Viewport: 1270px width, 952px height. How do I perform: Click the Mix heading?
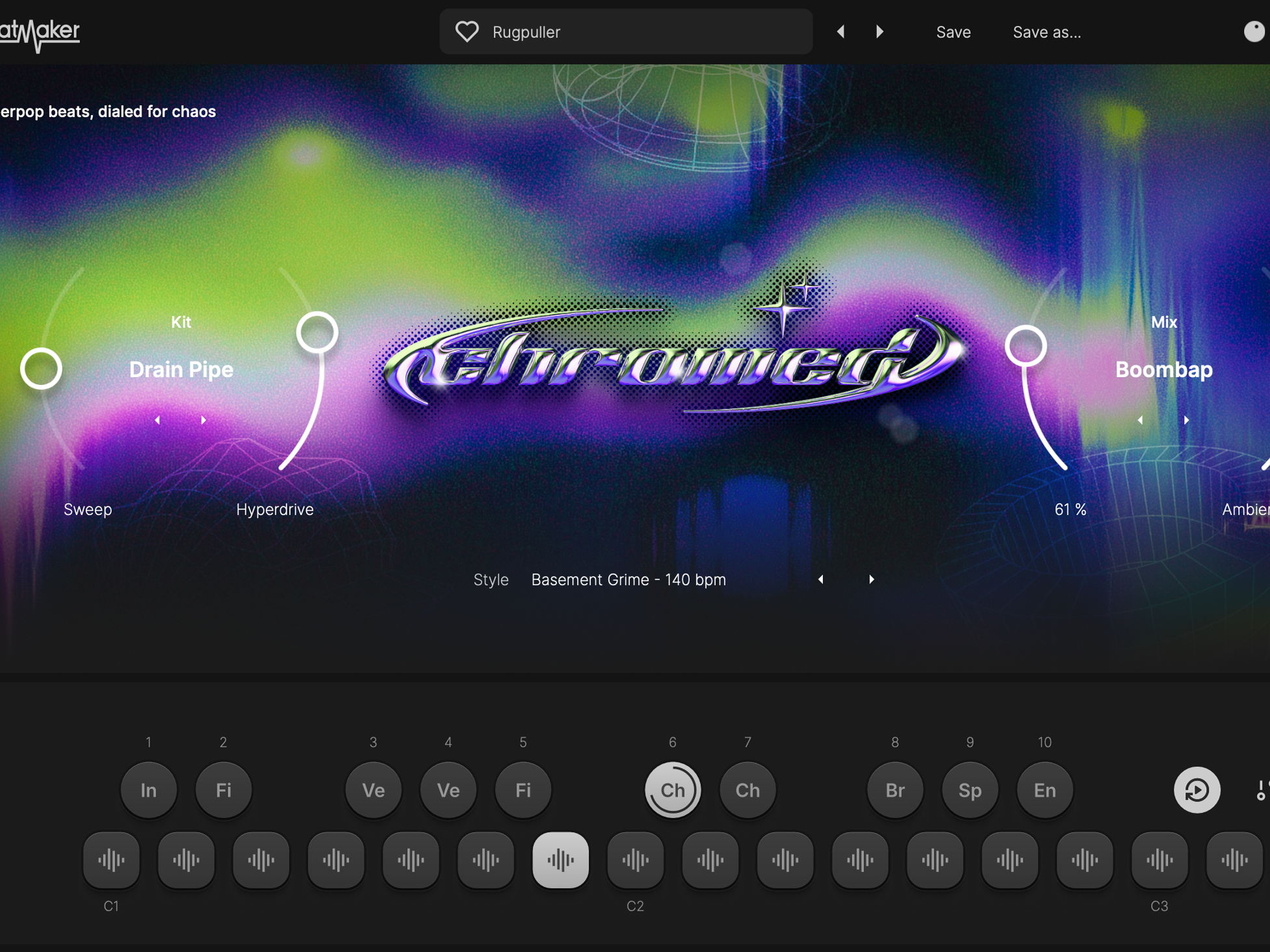click(x=1164, y=322)
